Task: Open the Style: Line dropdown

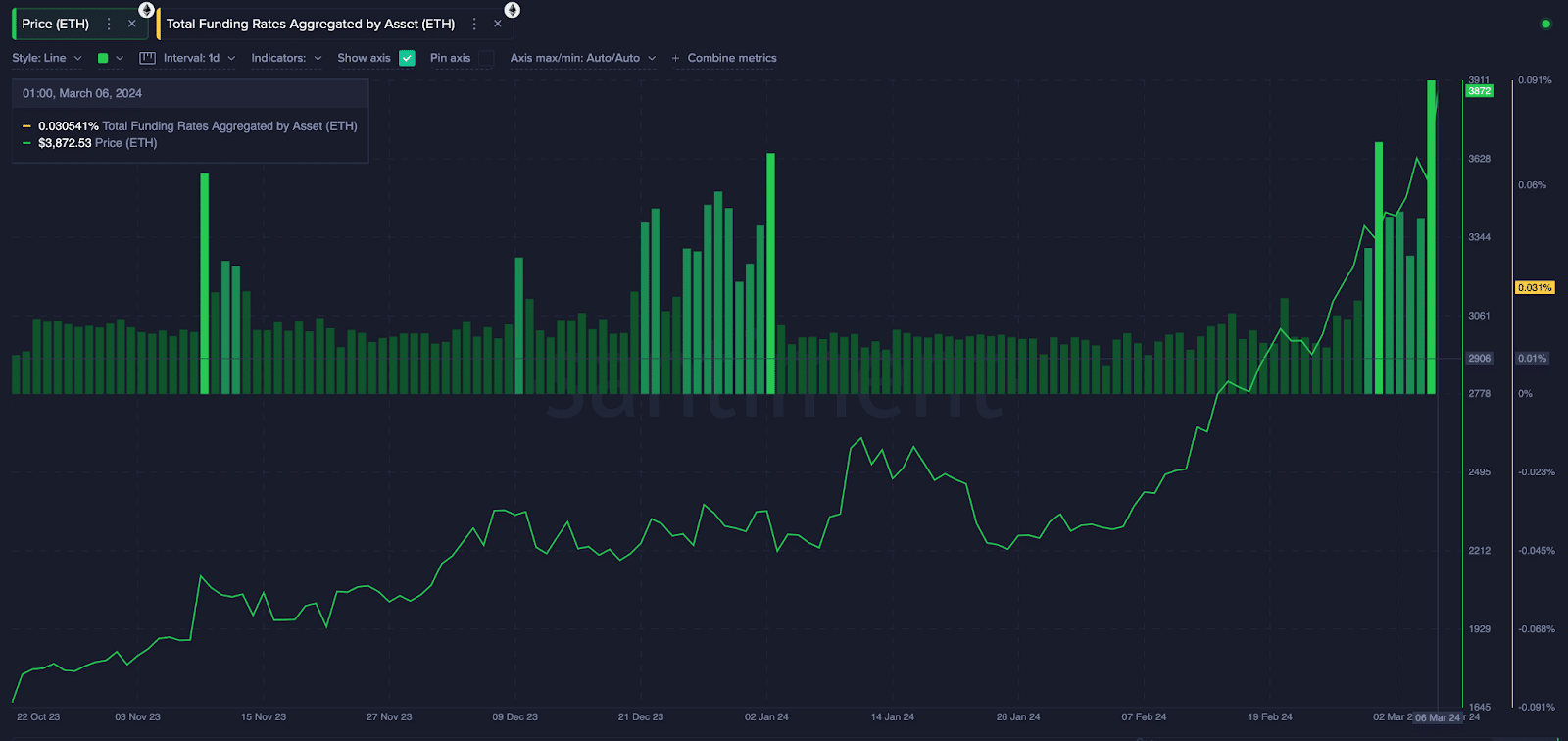Action: (47, 58)
